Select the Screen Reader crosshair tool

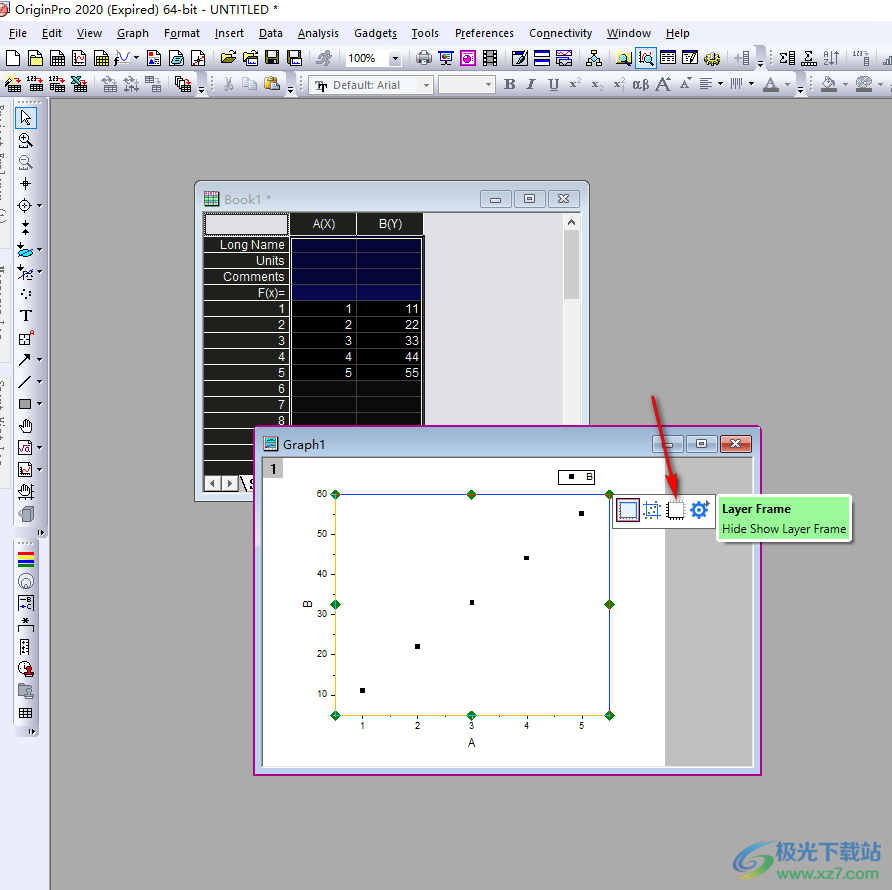(26, 184)
